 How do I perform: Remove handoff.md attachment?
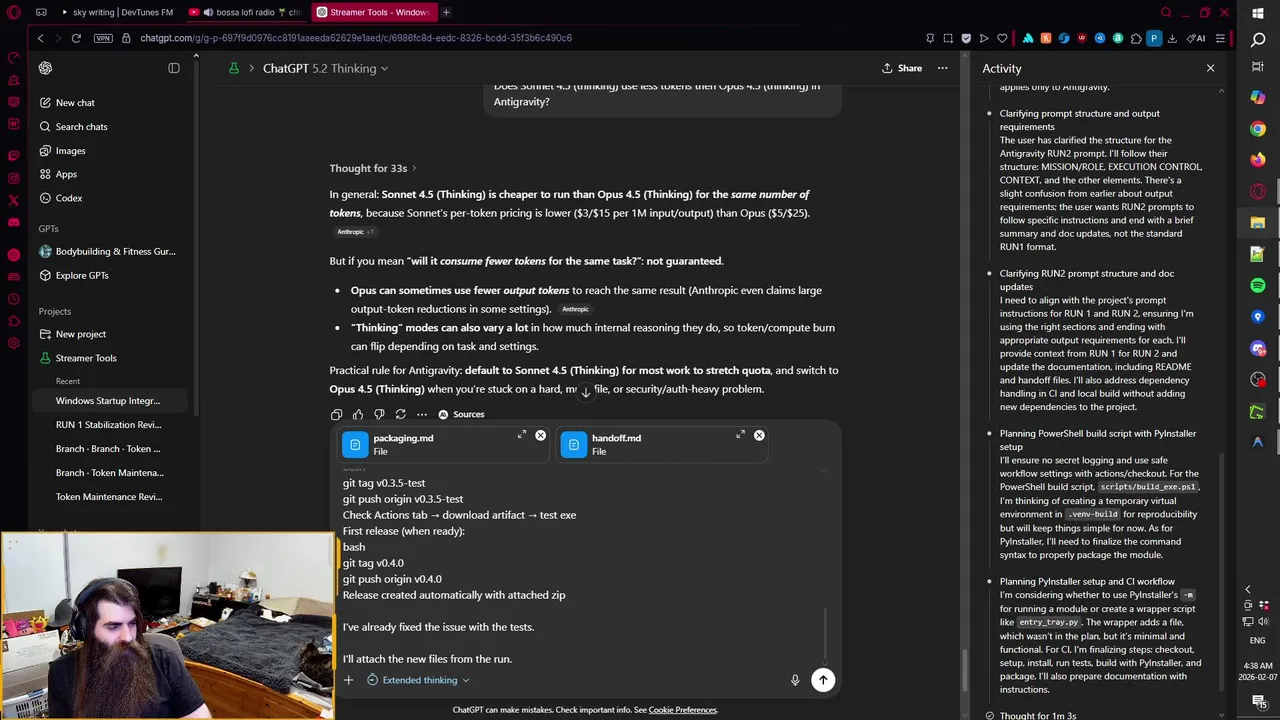(x=759, y=435)
